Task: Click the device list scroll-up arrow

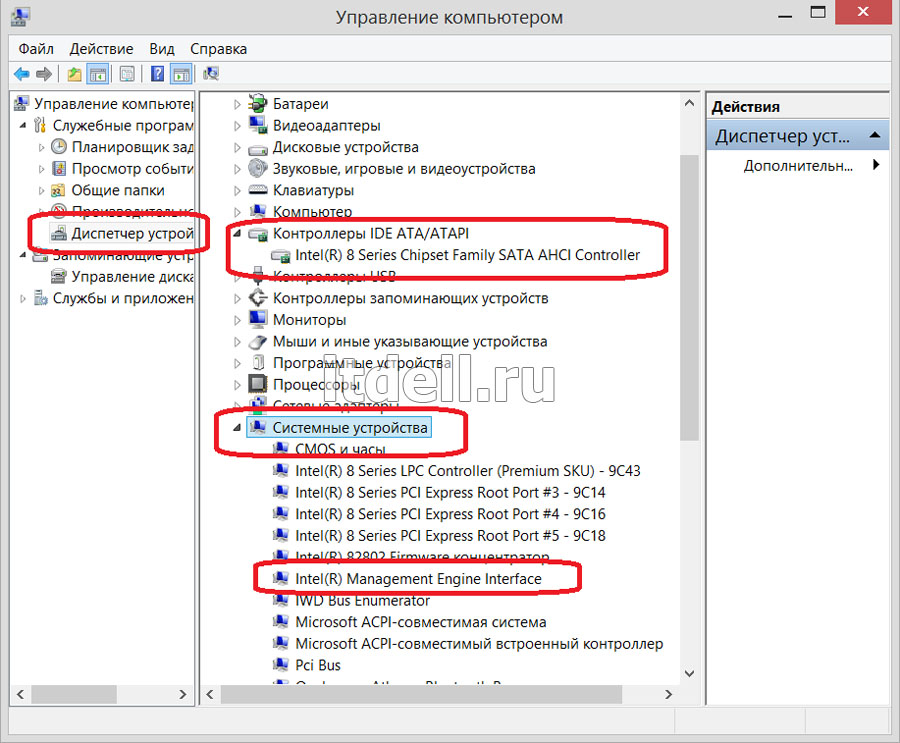Action: 689,103
